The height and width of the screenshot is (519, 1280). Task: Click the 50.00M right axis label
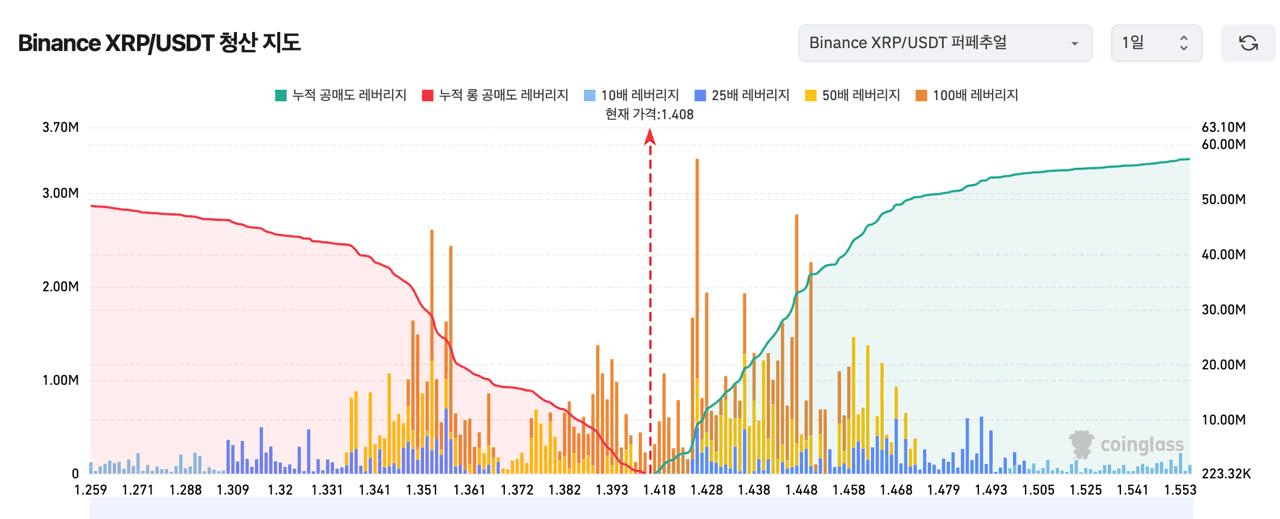point(1223,200)
